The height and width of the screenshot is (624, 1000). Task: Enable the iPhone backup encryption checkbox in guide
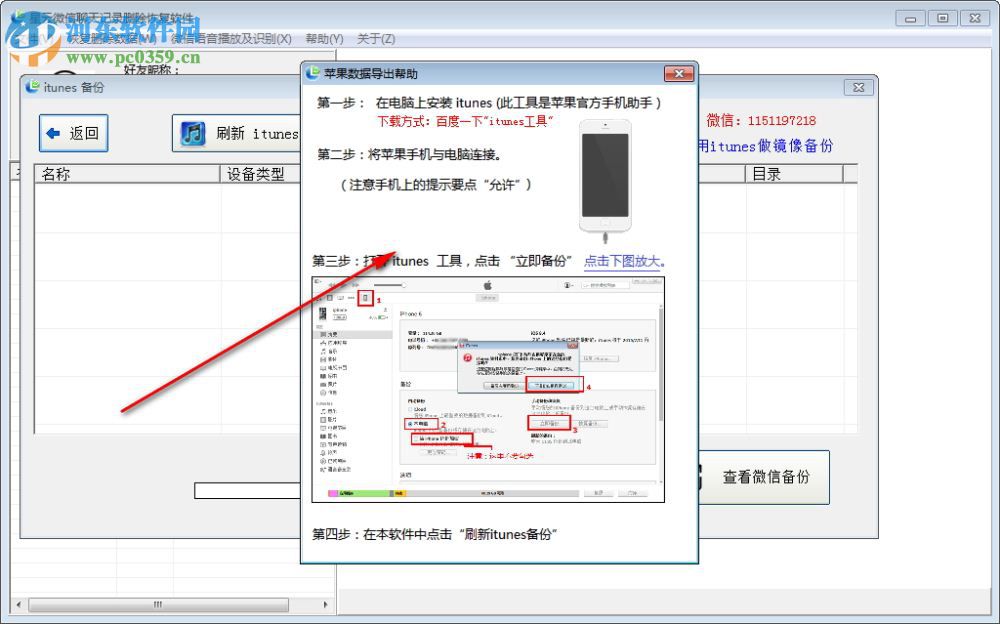[416, 439]
